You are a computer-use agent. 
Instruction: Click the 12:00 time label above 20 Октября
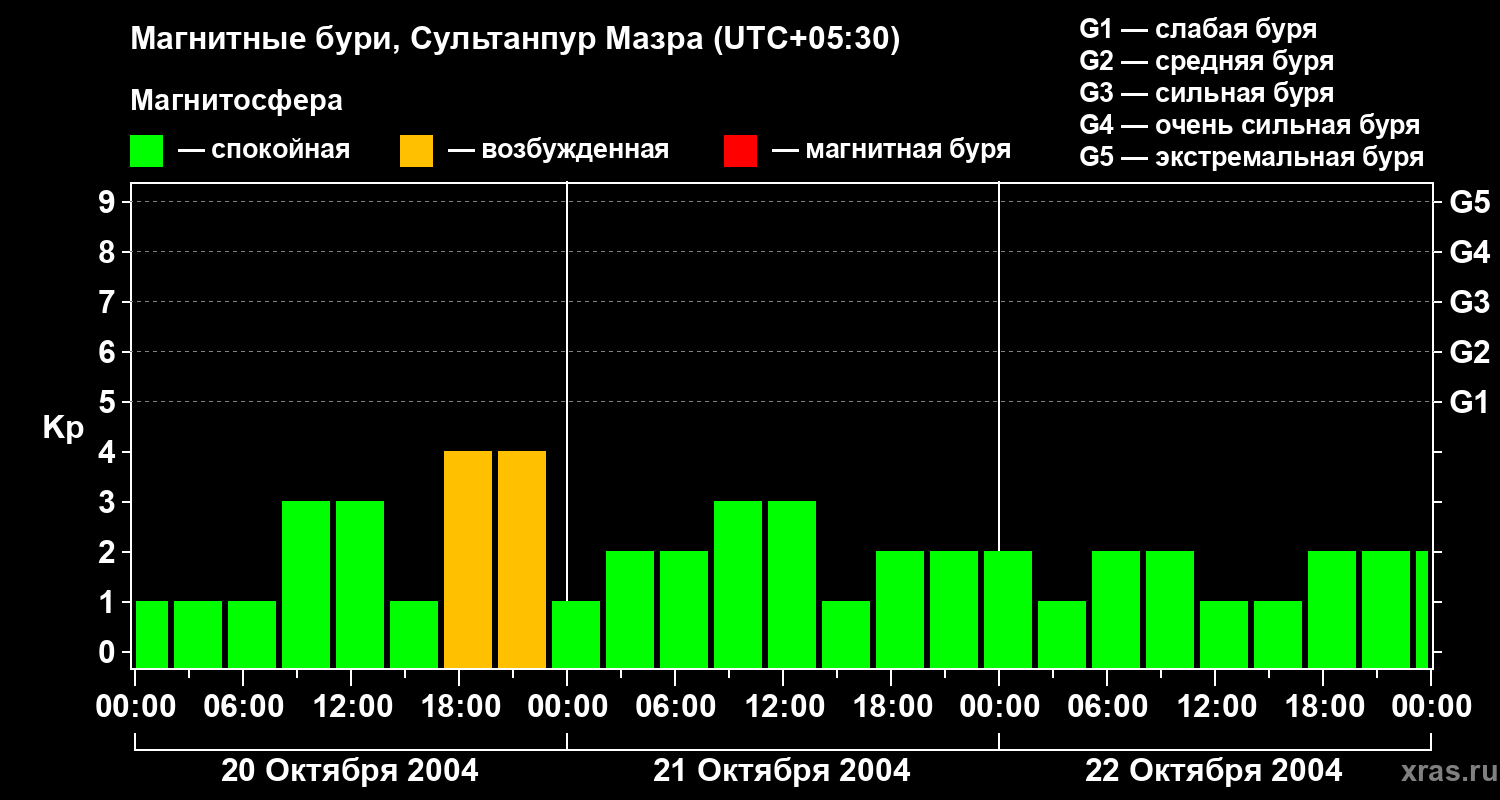tap(351, 706)
